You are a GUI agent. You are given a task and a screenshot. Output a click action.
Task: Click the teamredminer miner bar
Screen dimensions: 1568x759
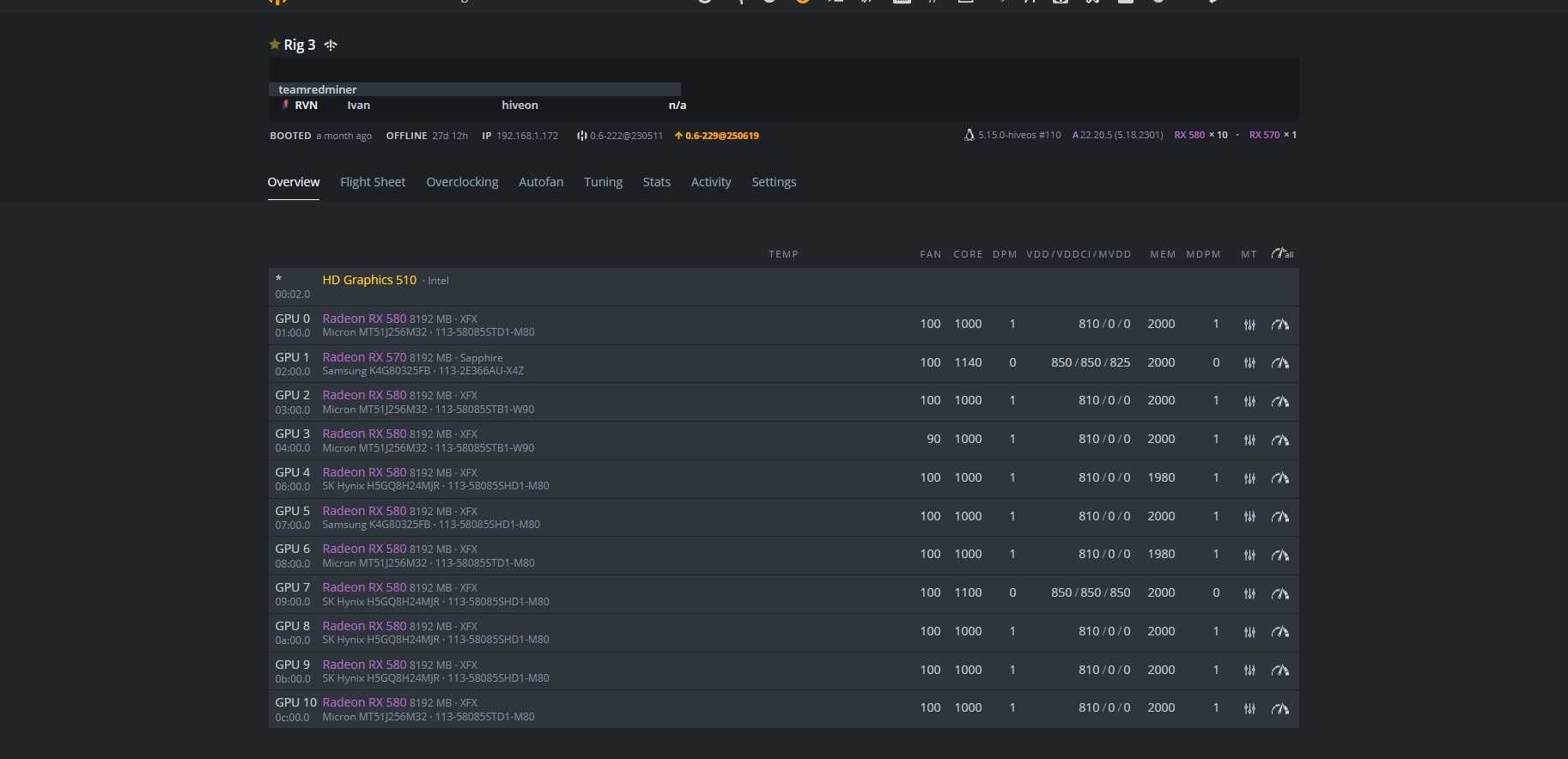pyautogui.click(x=475, y=89)
